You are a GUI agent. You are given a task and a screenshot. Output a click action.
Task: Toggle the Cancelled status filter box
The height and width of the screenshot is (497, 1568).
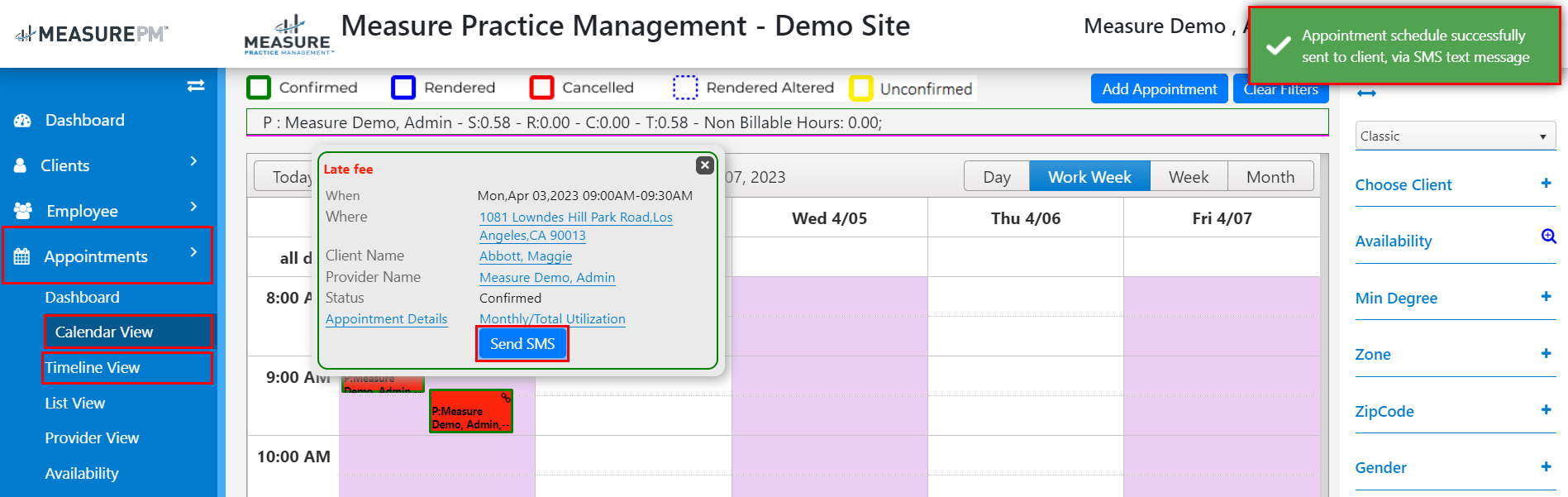tap(542, 88)
